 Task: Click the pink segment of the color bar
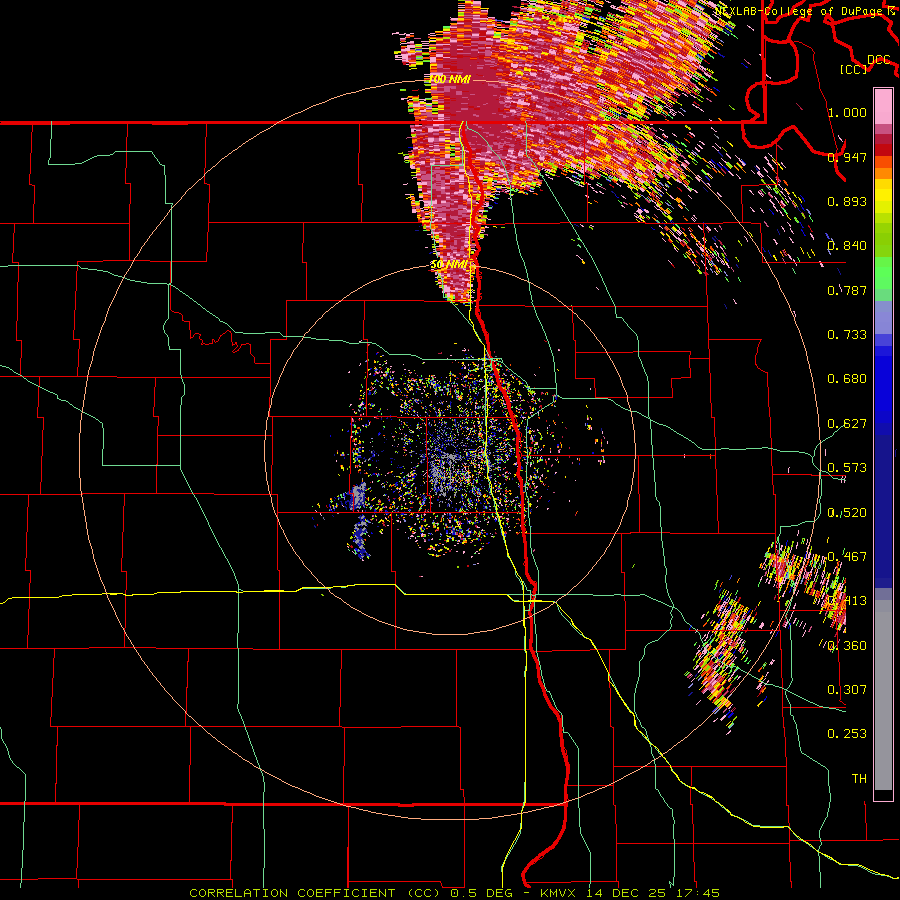[x=883, y=107]
